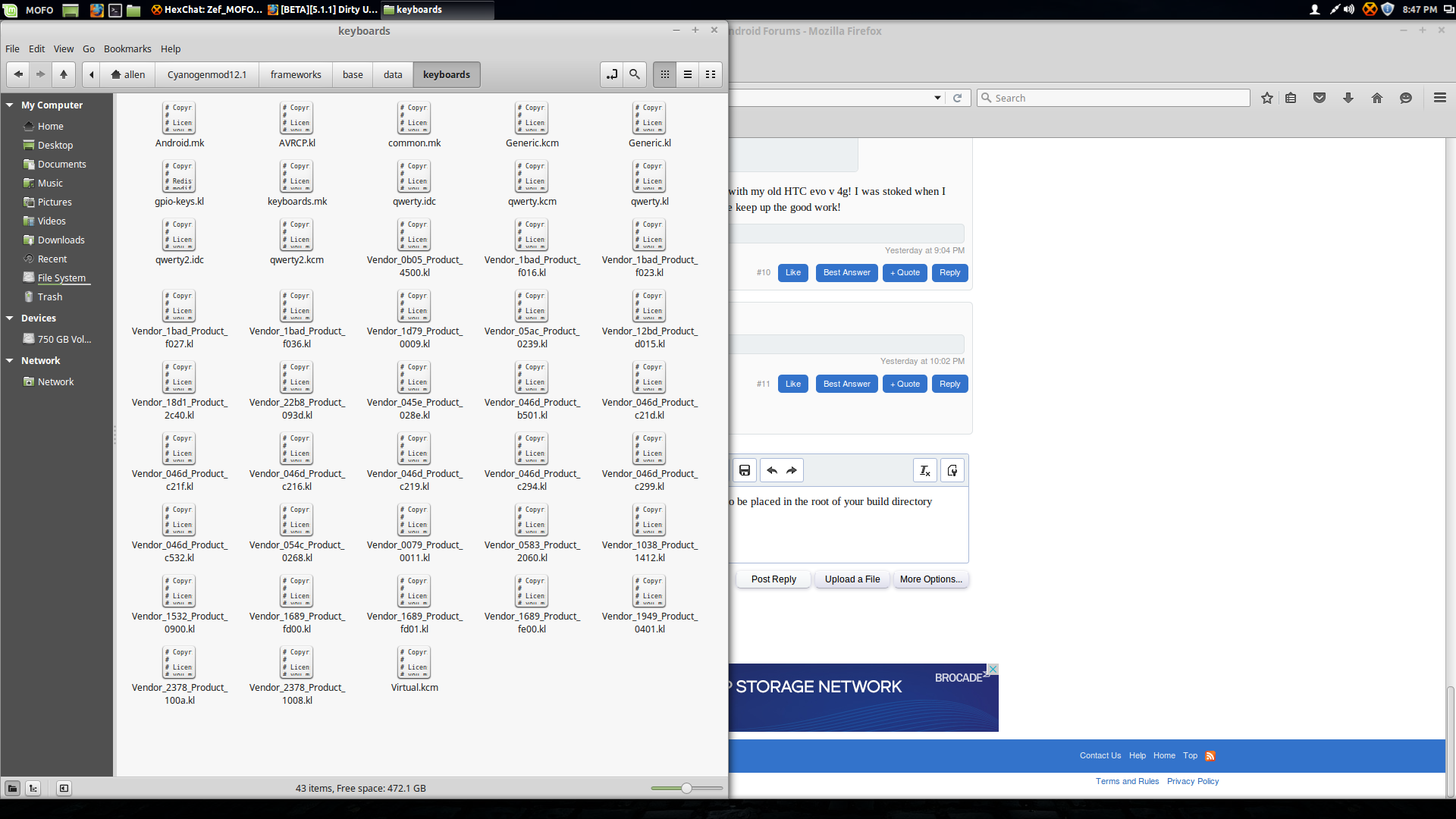
Task: Collapse the Devices section
Action: coord(10,318)
